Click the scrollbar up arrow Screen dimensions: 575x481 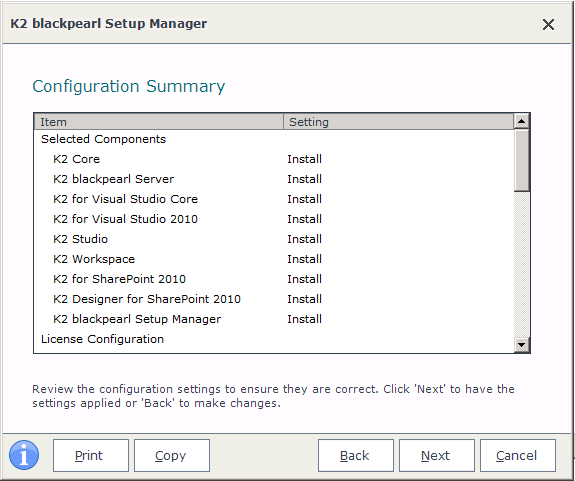click(521, 121)
